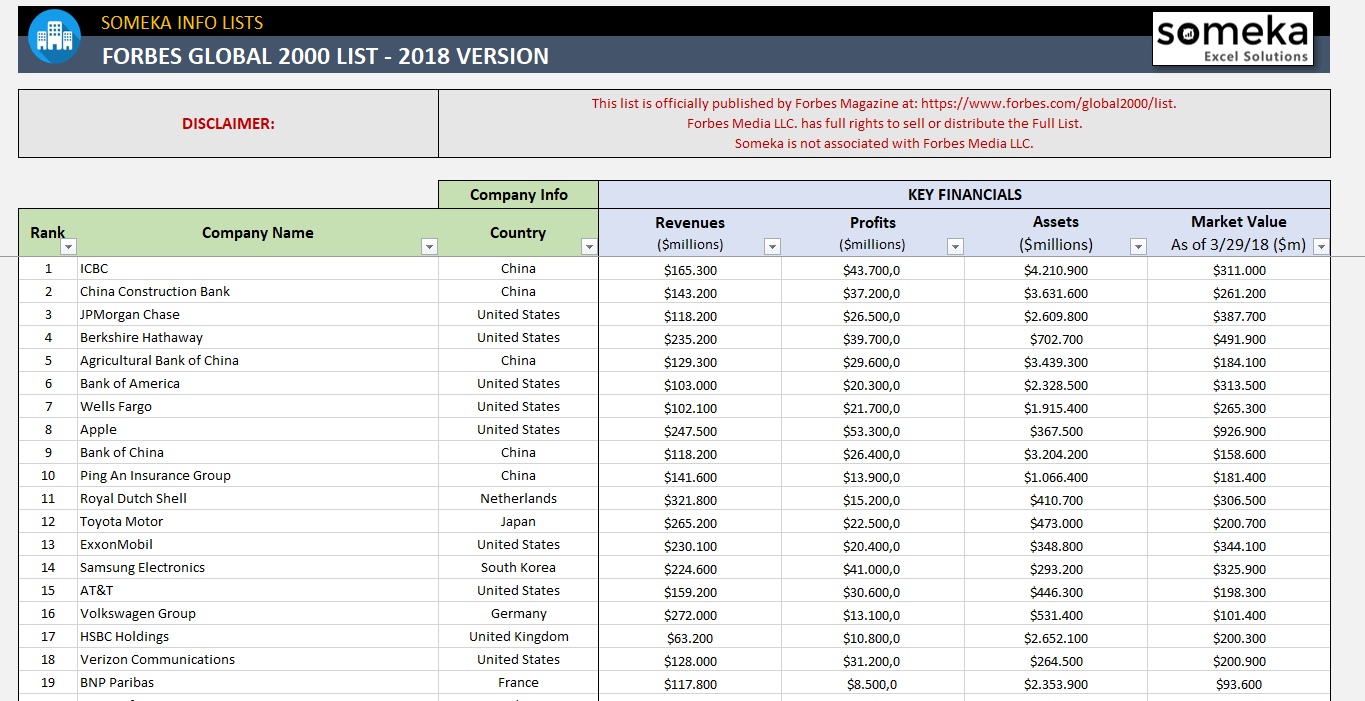
Task: Select ICBC assets value $4.210.900
Action: 1056,270
